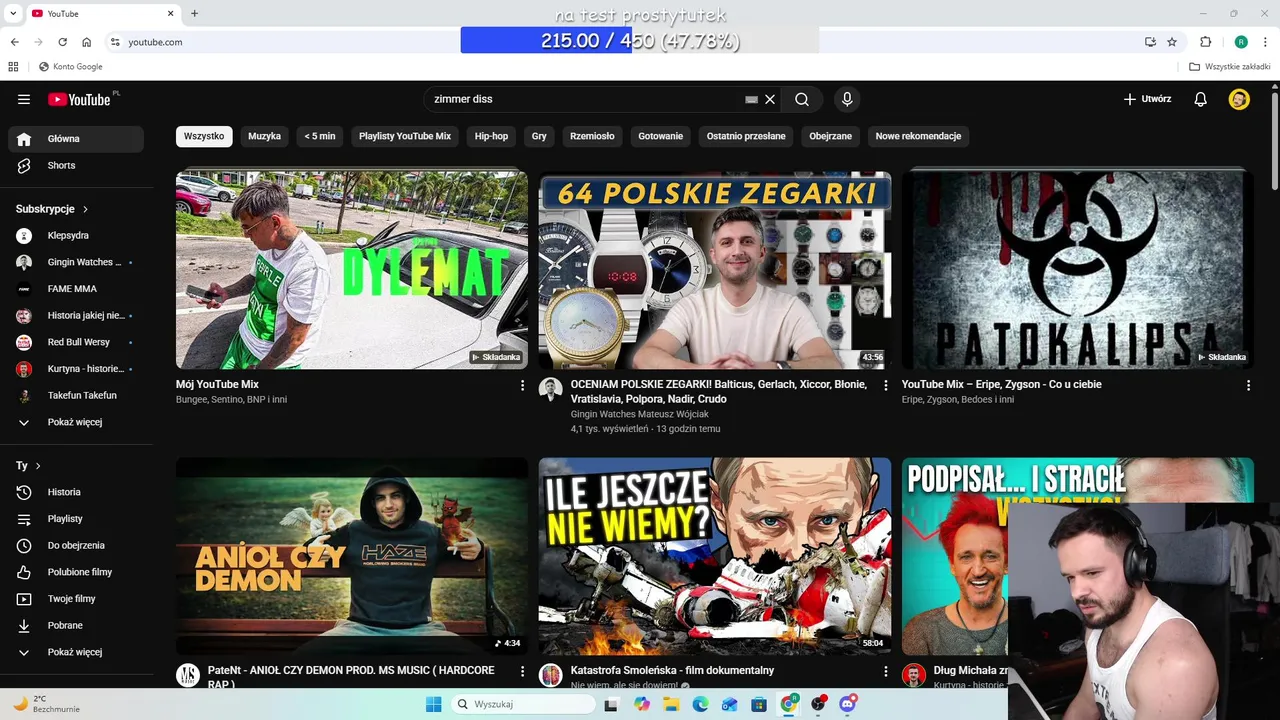The height and width of the screenshot is (720, 1280).
Task: Open Chrome profile R avatar
Action: (1241, 42)
